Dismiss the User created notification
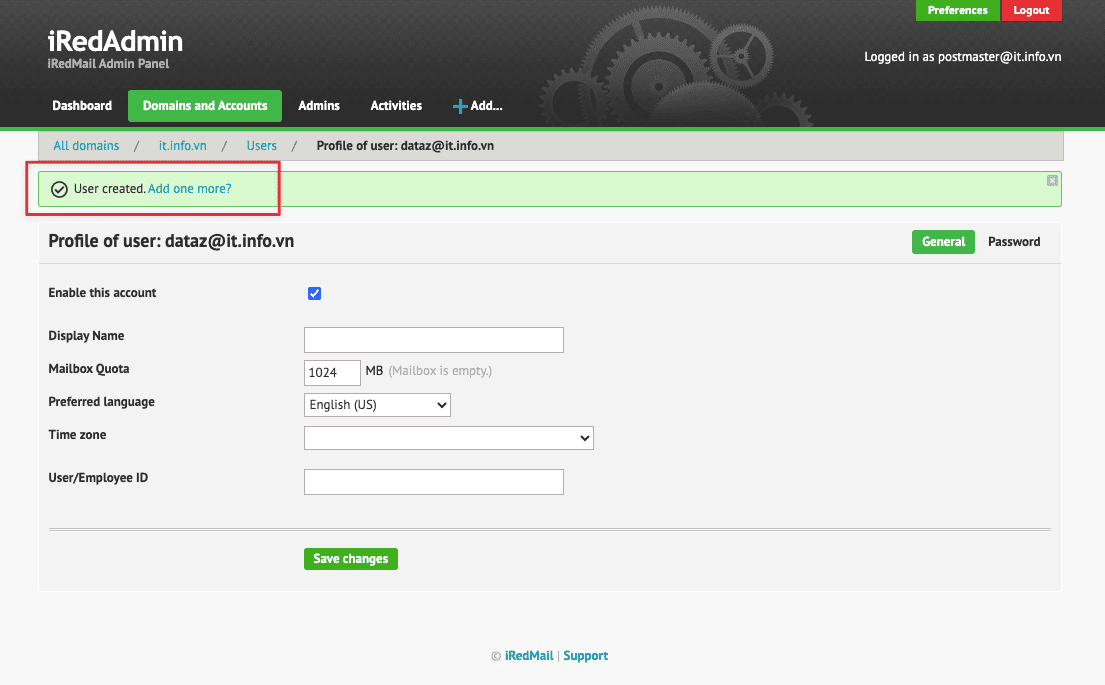Screen dimensions: 1105x685 click(x=1052, y=181)
